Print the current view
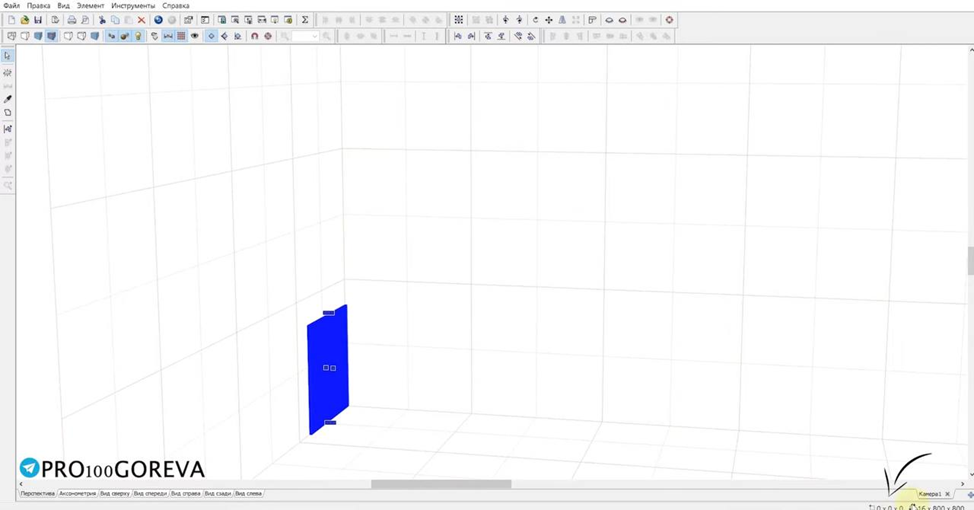 pos(71,20)
